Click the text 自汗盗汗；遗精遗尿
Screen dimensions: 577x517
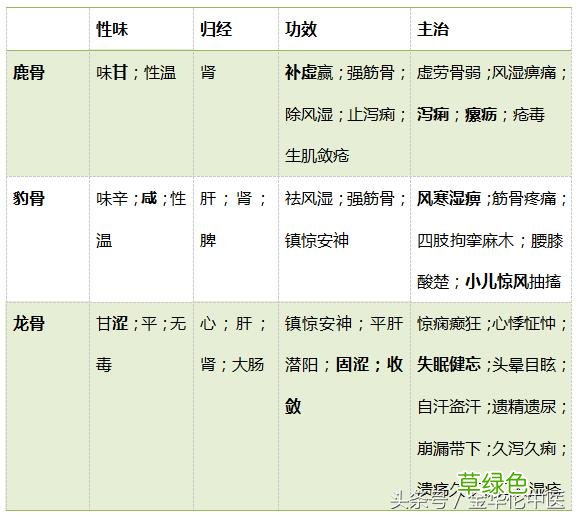tap(492, 407)
